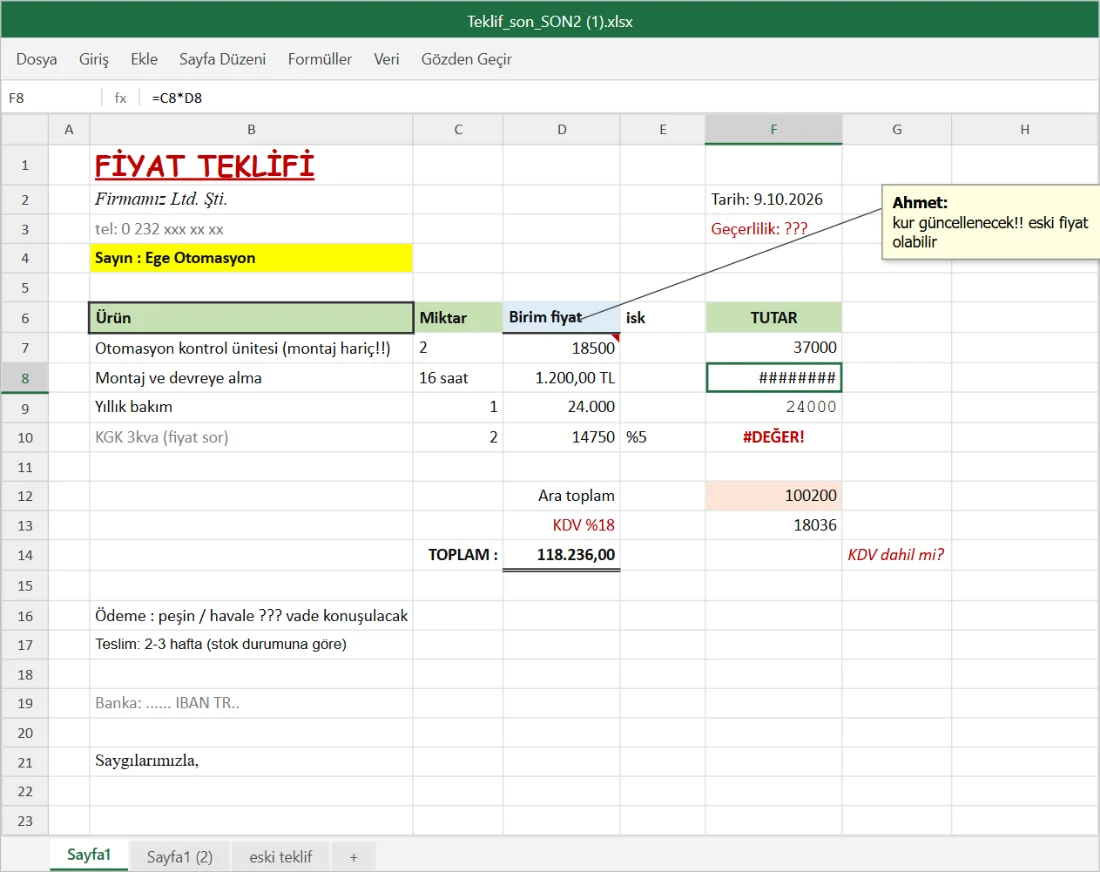Select the TUTAR header cell
The image size is (1100, 872).
[774, 317]
